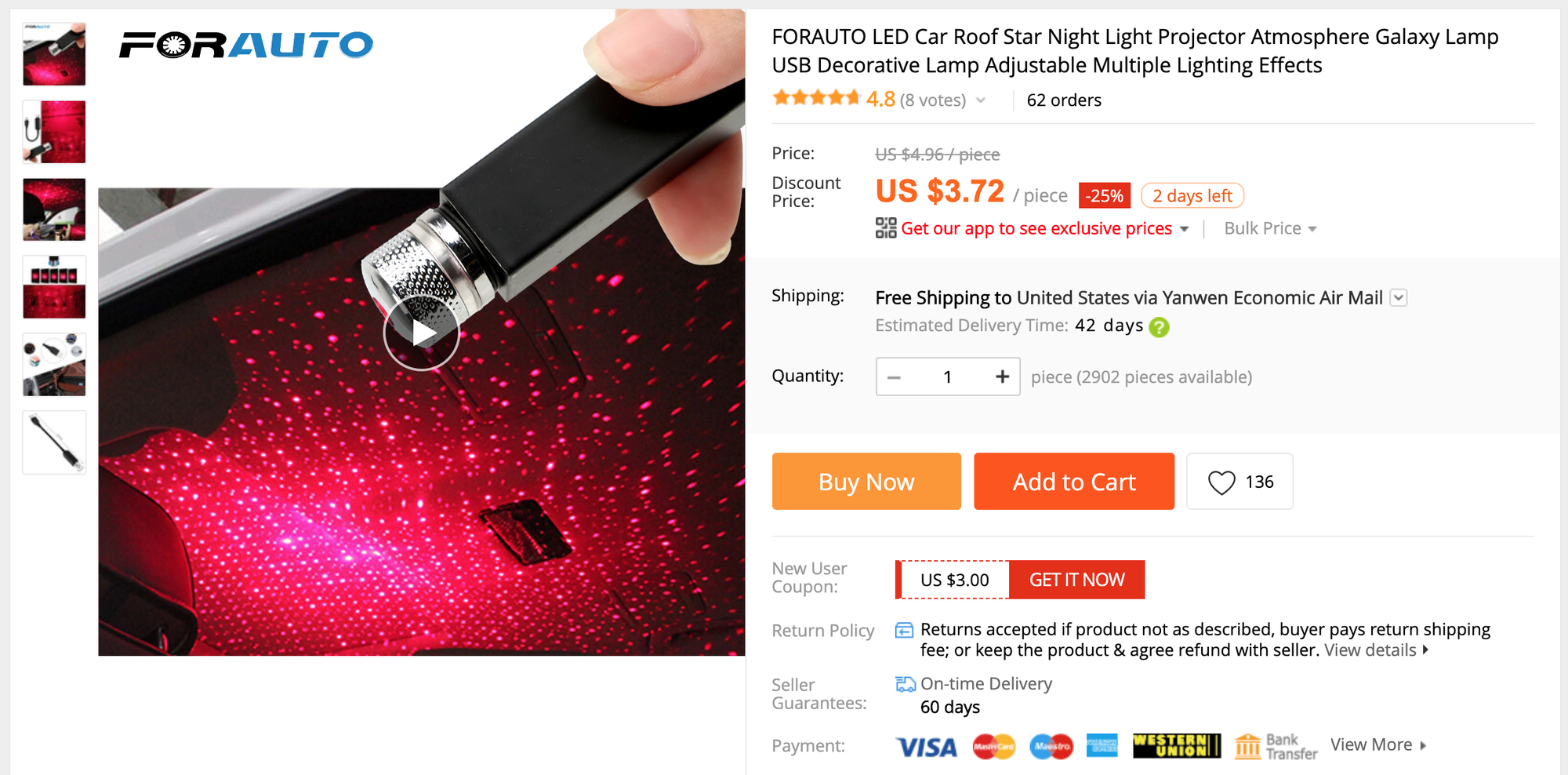
Task: Expand the star rating votes dropdown
Action: [x=981, y=100]
